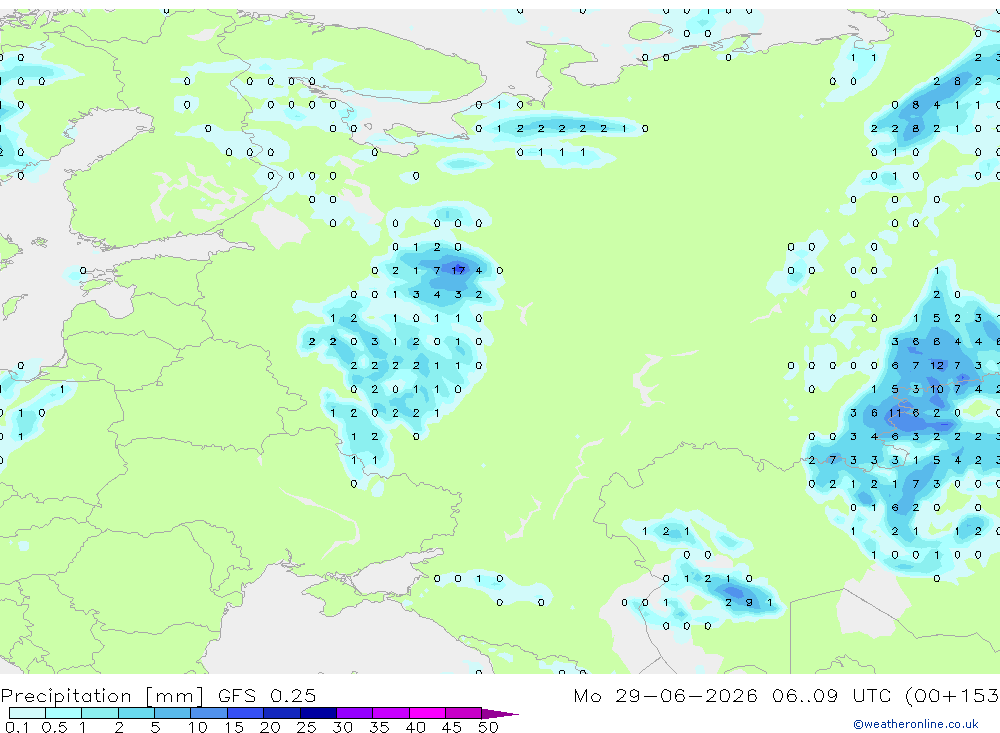The width and height of the screenshot is (1000, 733).
Task: Click the 'Precipitation [mm] GFS 0.25' title text
Action: [158, 695]
